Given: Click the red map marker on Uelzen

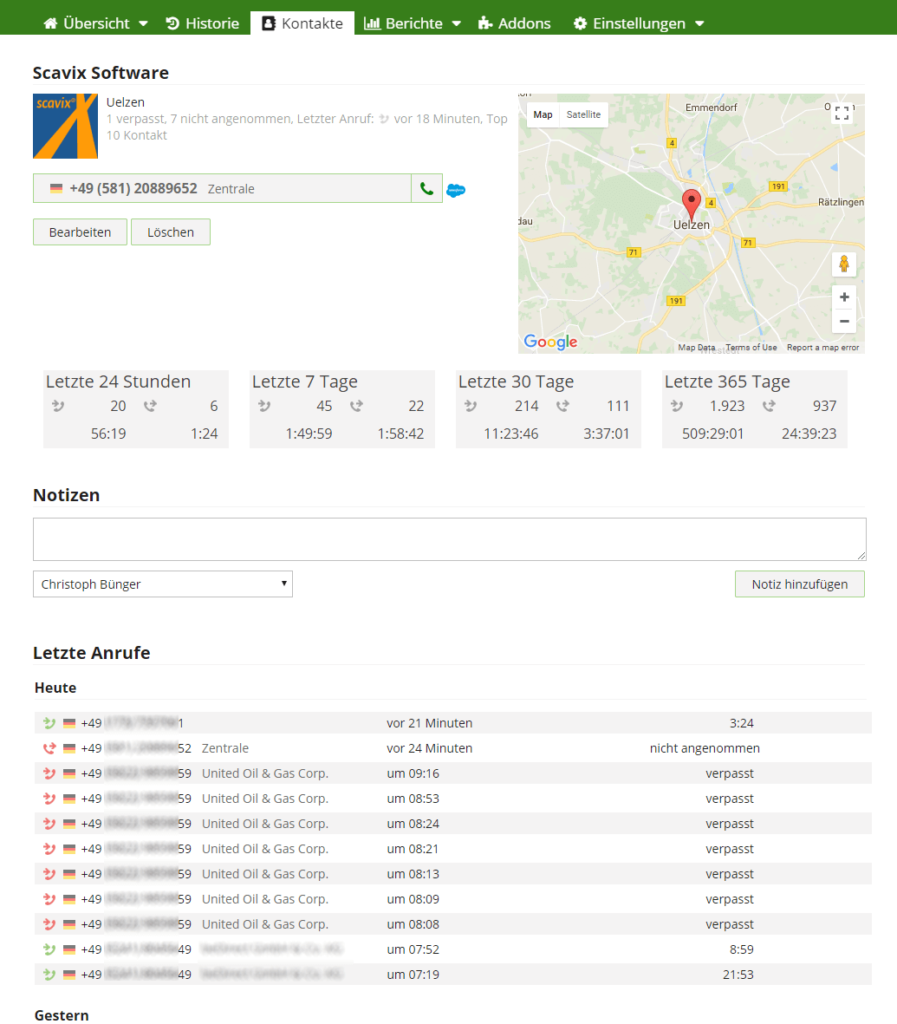Looking at the screenshot, I should (691, 203).
